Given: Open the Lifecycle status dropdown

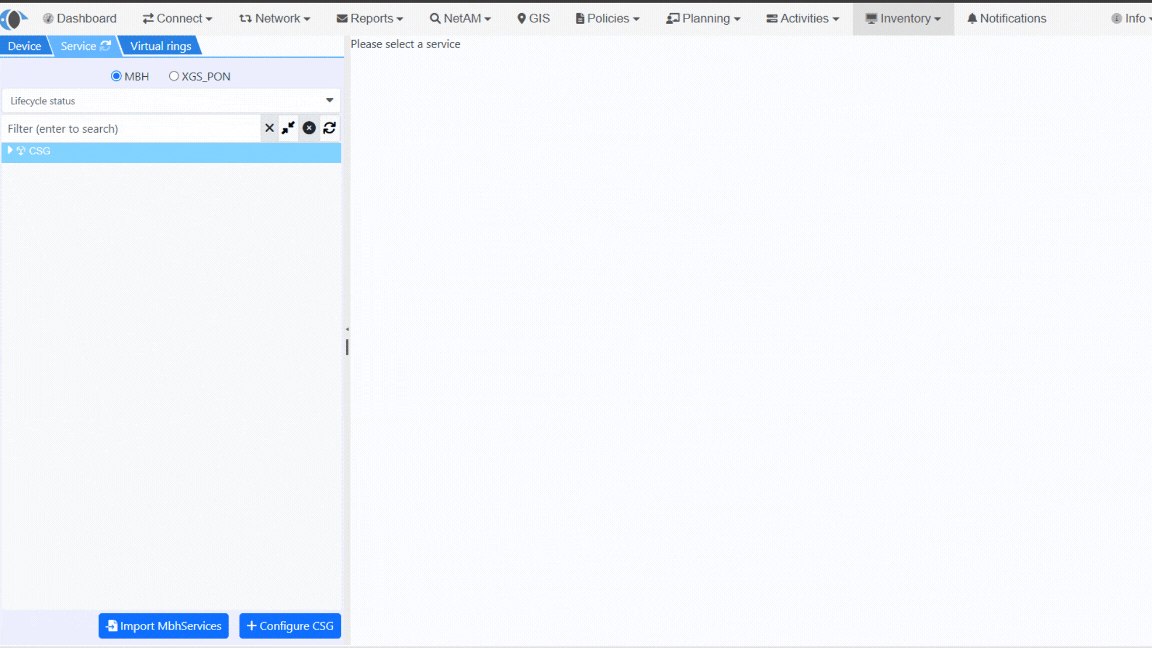Looking at the screenshot, I should (x=171, y=101).
